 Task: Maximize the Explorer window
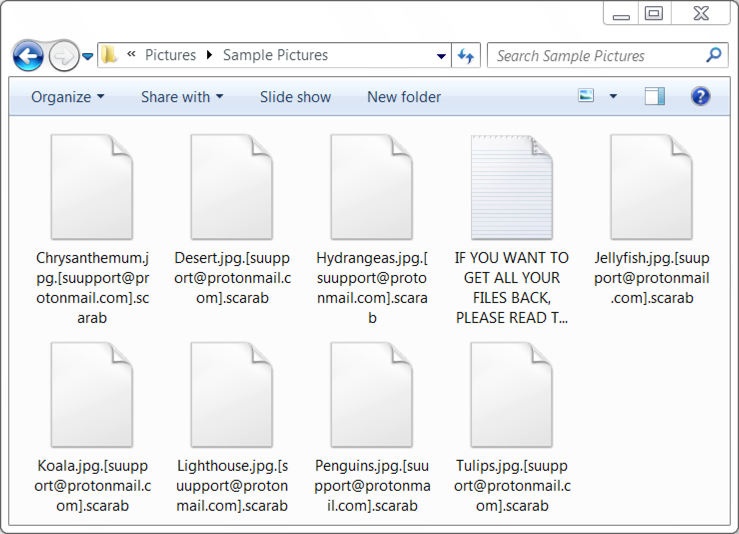(x=654, y=13)
